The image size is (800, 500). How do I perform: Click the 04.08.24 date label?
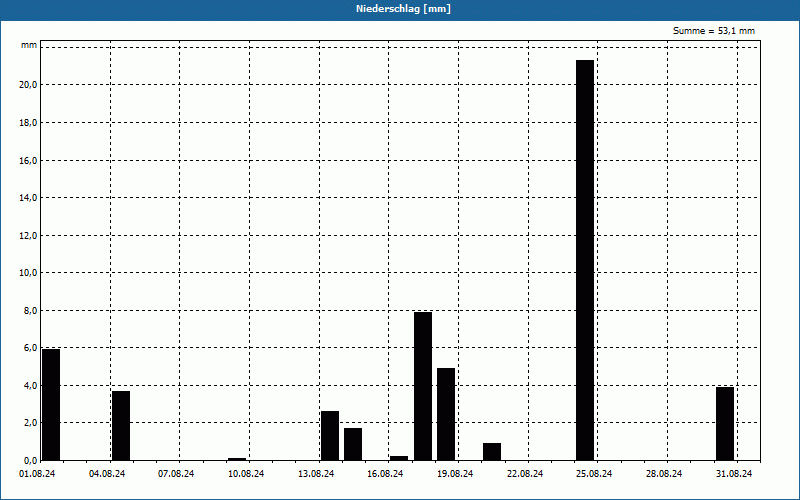107,474
